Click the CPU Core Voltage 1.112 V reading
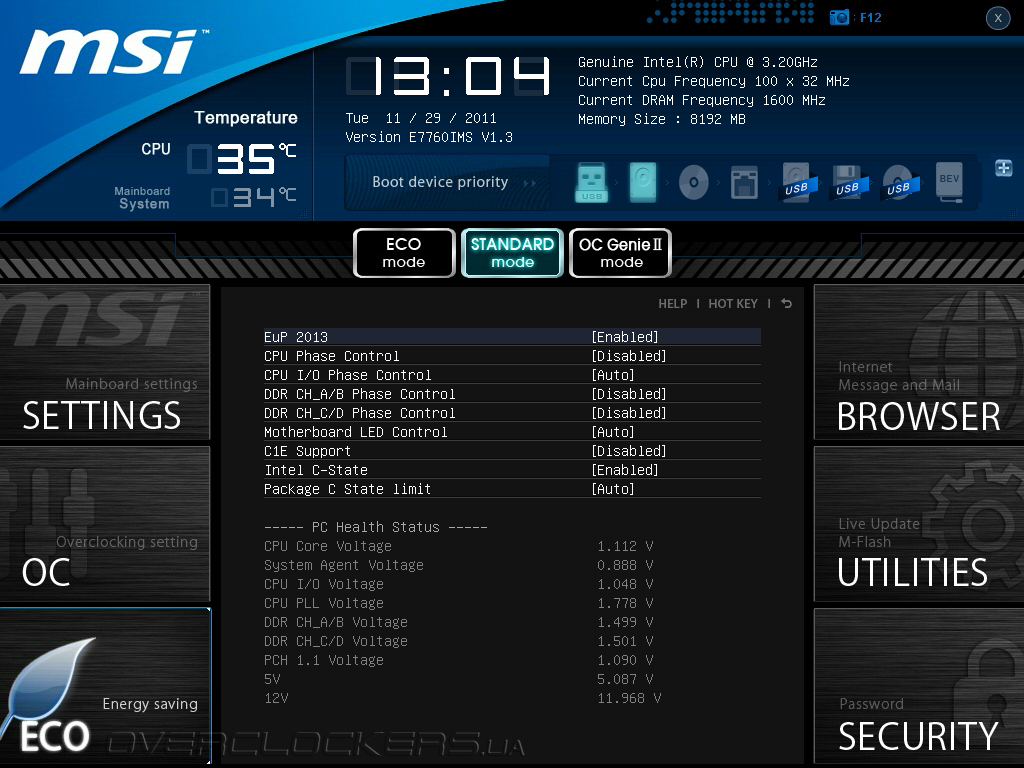Viewport: 1024px width, 768px height. click(x=625, y=546)
